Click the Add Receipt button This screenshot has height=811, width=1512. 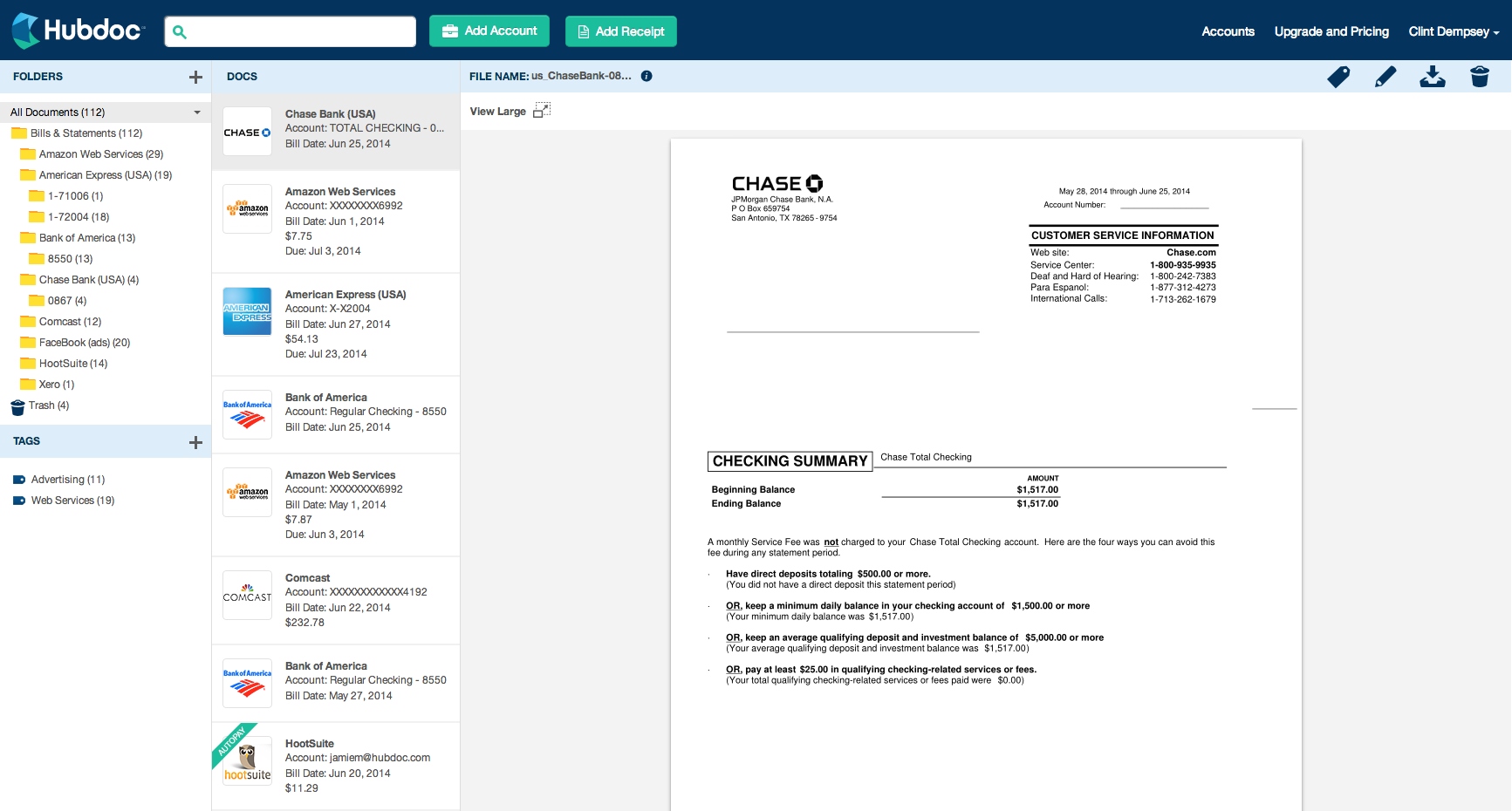click(621, 31)
